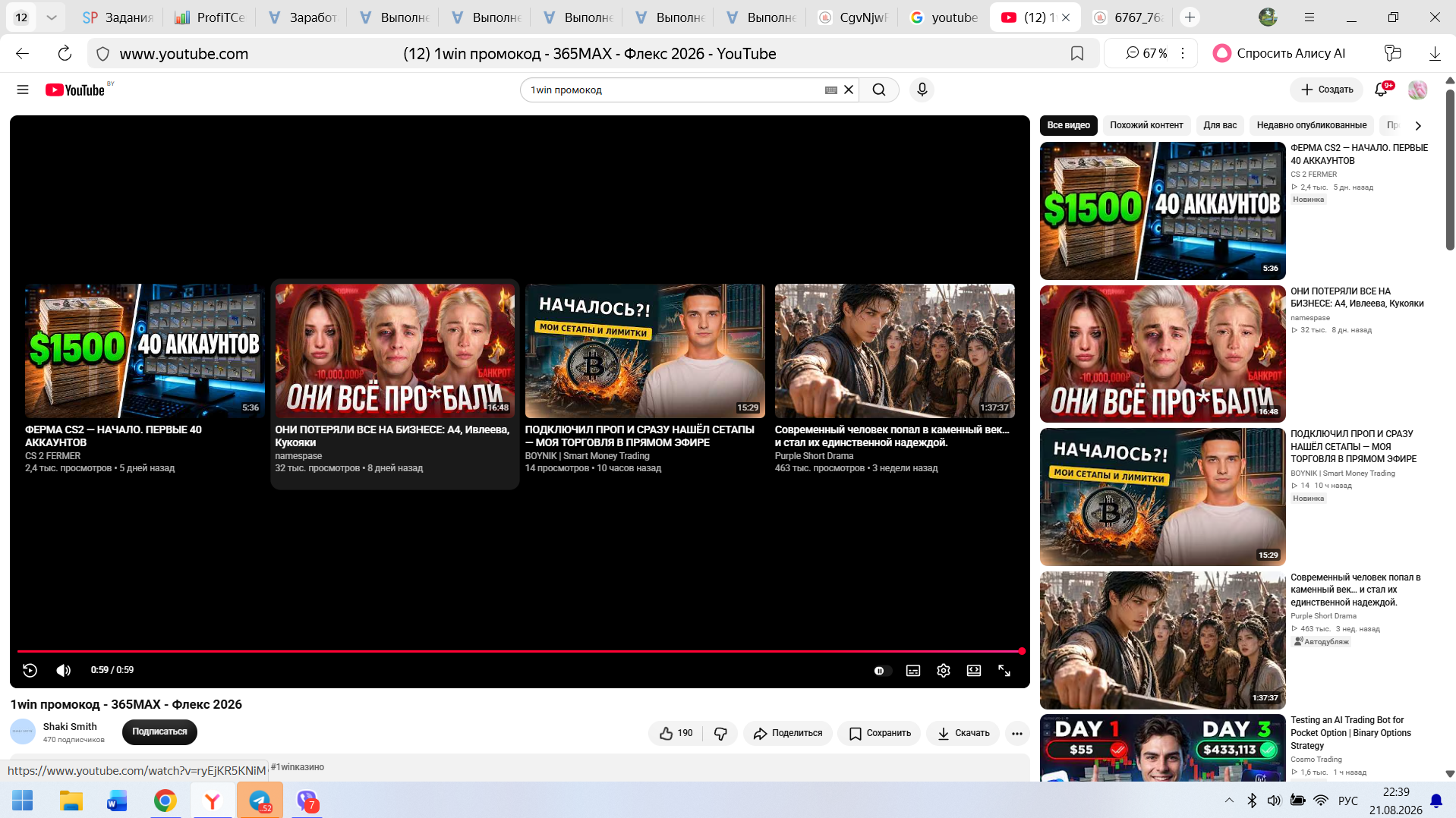Open YouTube voice search microphone
This screenshot has height=818, width=1456.
click(922, 90)
